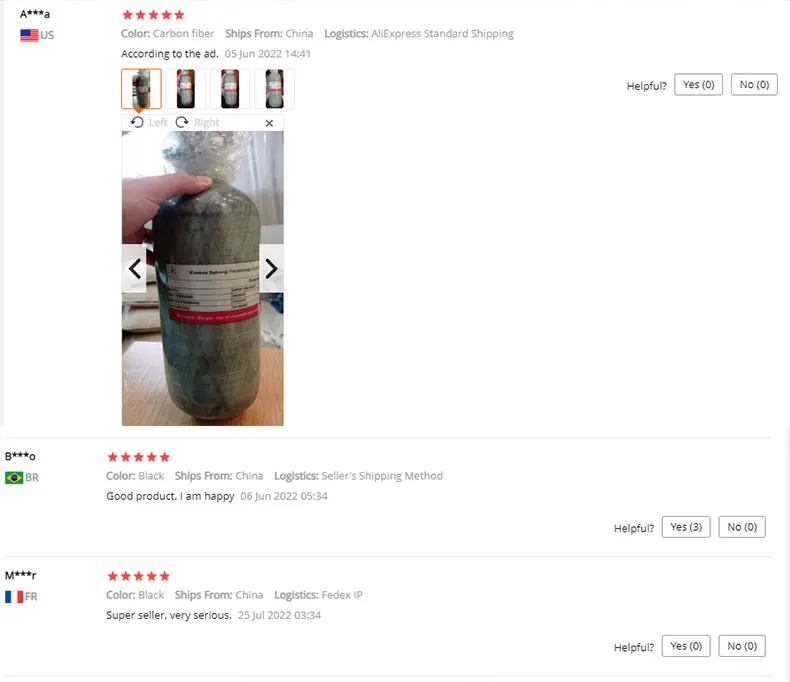Rotate the review photo left
Image resolution: width=790 pixels, height=682 pixels.
pos(149,122)
